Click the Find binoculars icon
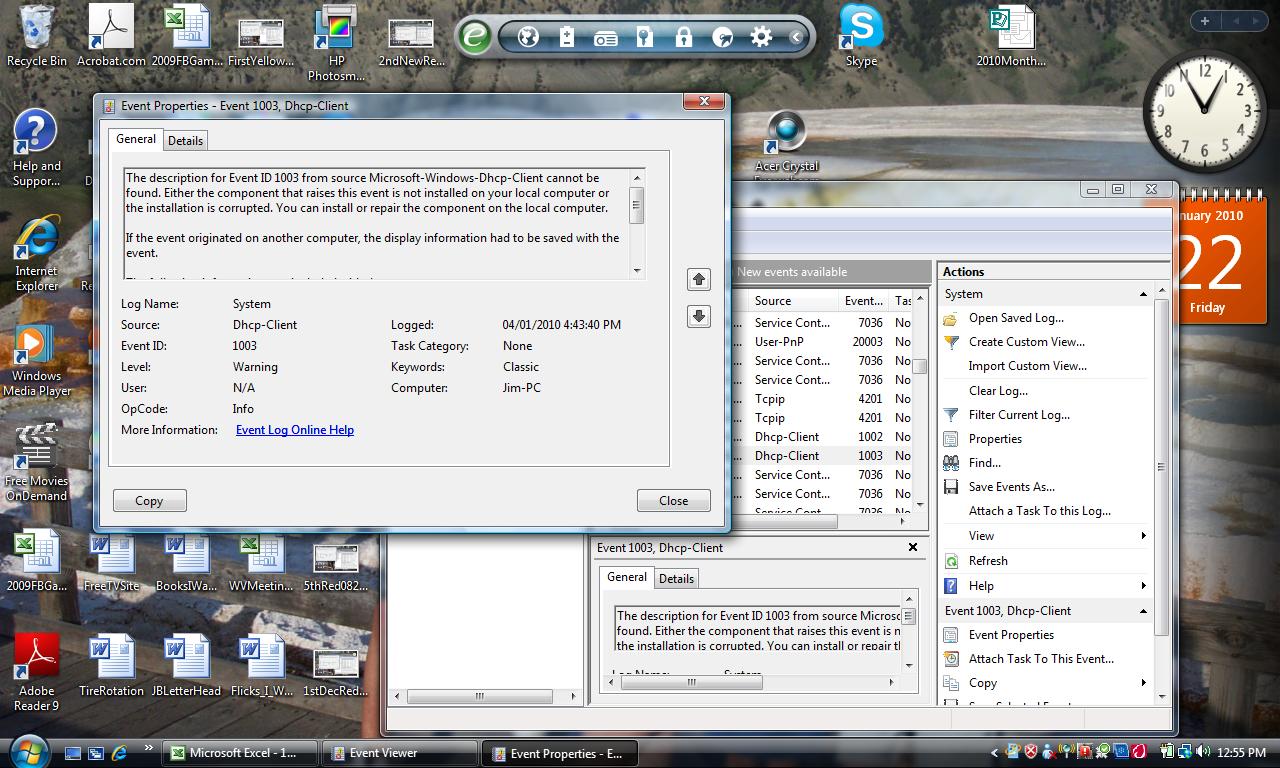This screenshot has height=768, width=1280. coord(951,463)
